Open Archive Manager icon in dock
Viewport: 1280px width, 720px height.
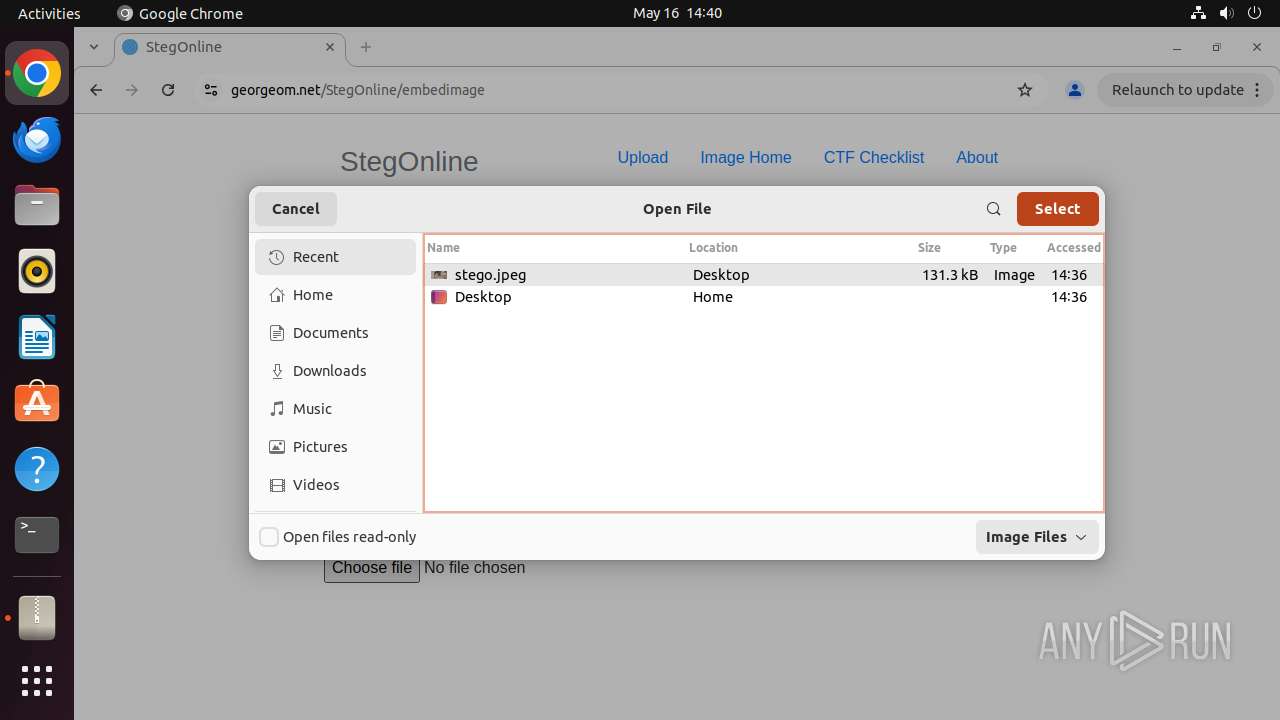37,617
